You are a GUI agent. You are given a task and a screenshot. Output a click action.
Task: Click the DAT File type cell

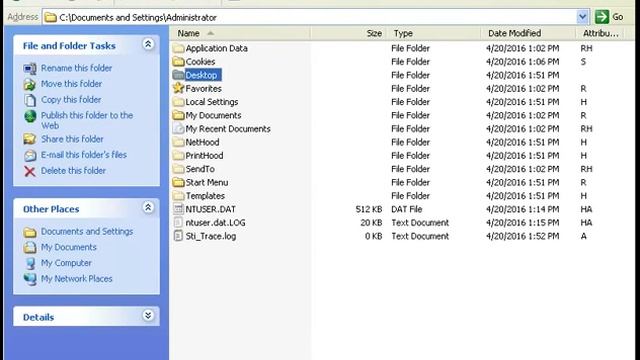407,209
